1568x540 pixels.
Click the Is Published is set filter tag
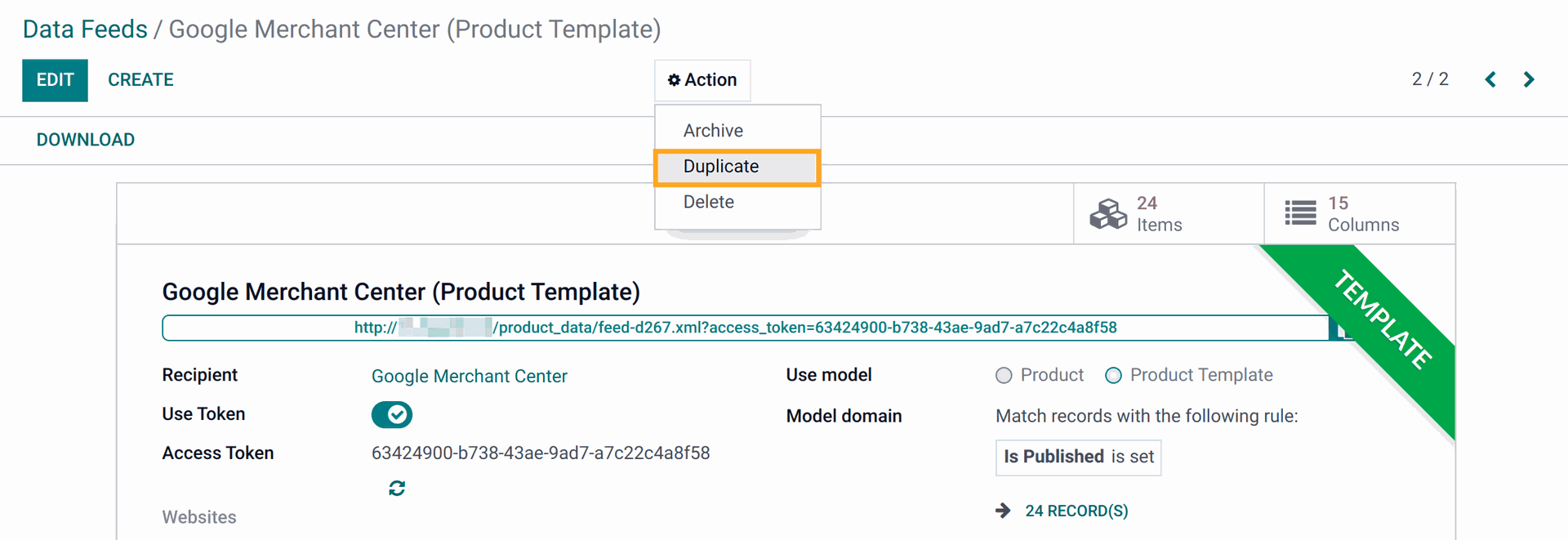coord(1078,457)
